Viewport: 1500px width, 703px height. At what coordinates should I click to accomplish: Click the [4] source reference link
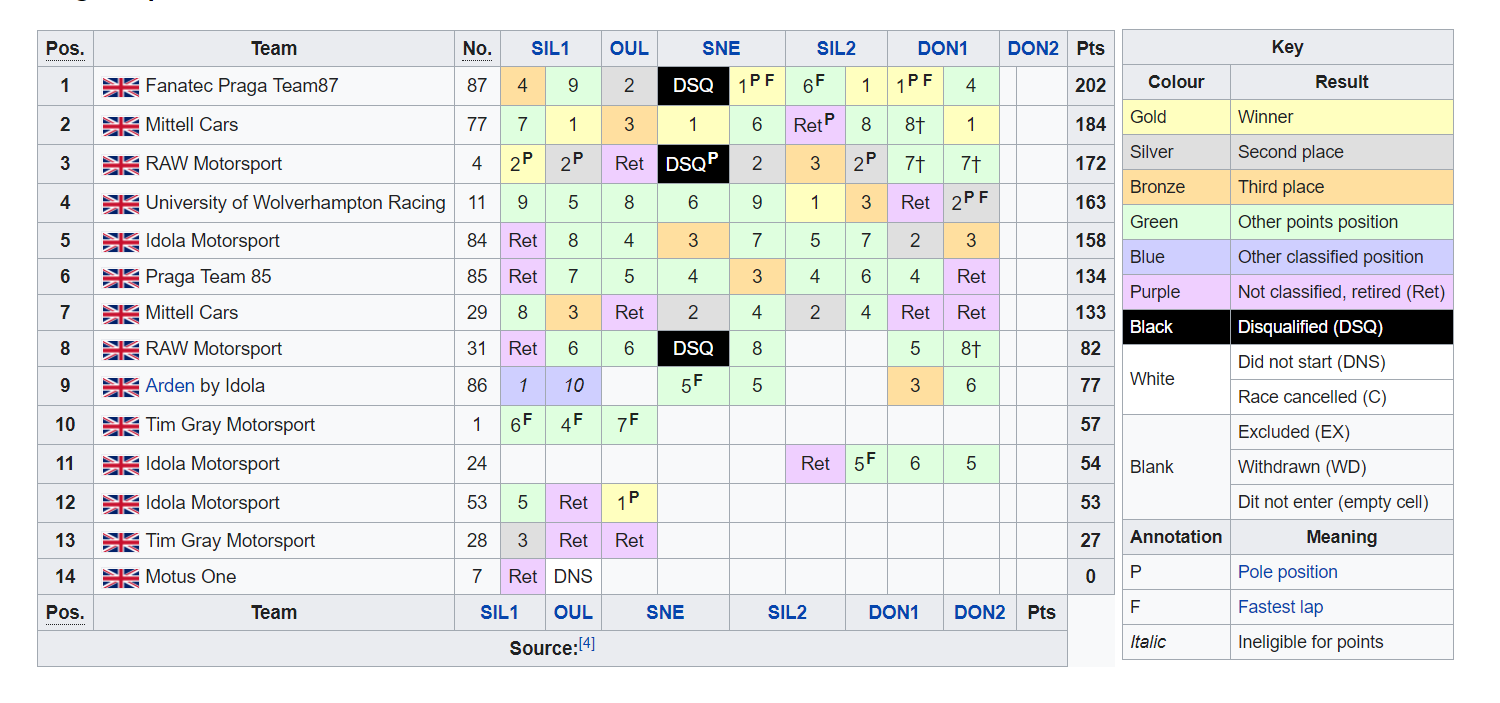click(586, 645)
